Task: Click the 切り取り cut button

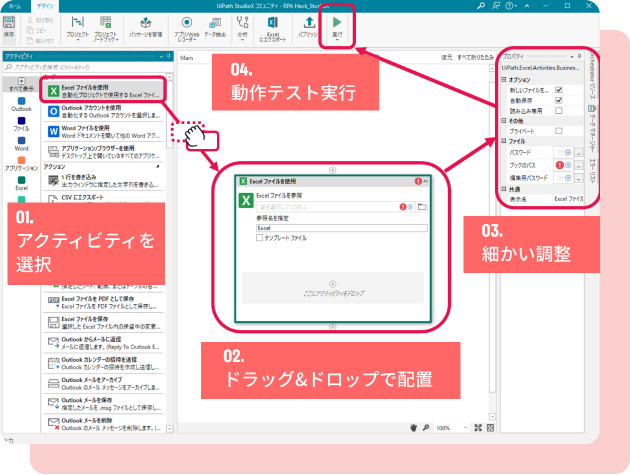Action: tap(40, 20)
